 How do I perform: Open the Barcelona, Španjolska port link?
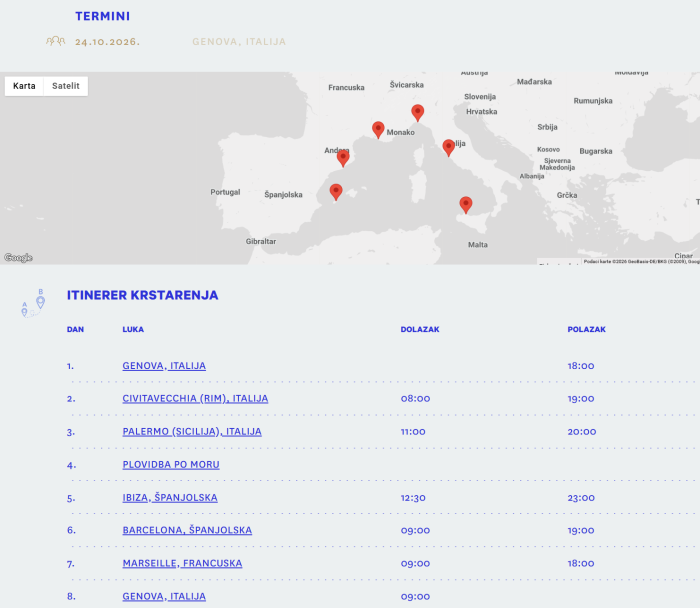[187, 531]
